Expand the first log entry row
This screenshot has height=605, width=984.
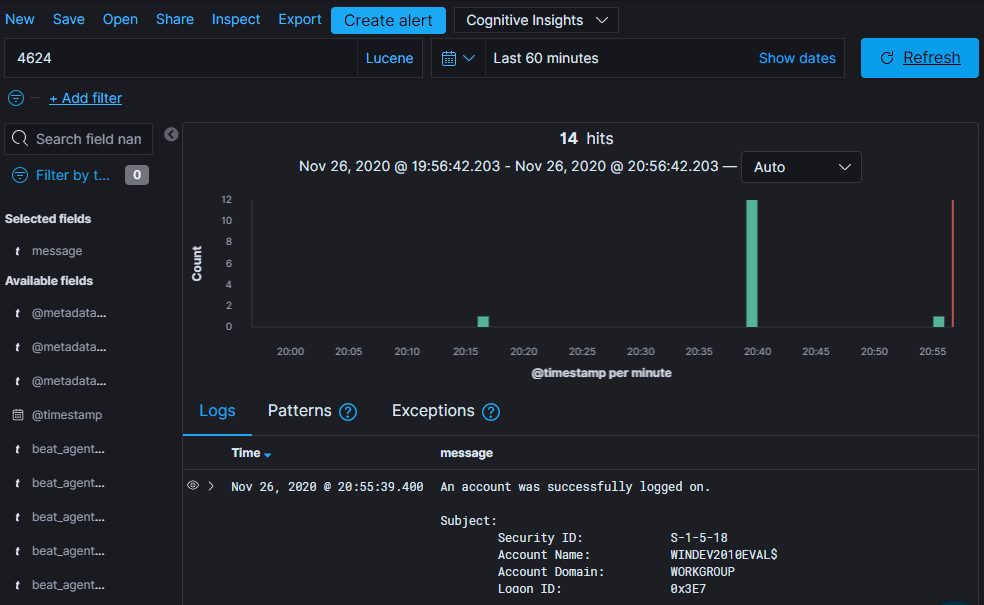[x=211, y=486]
